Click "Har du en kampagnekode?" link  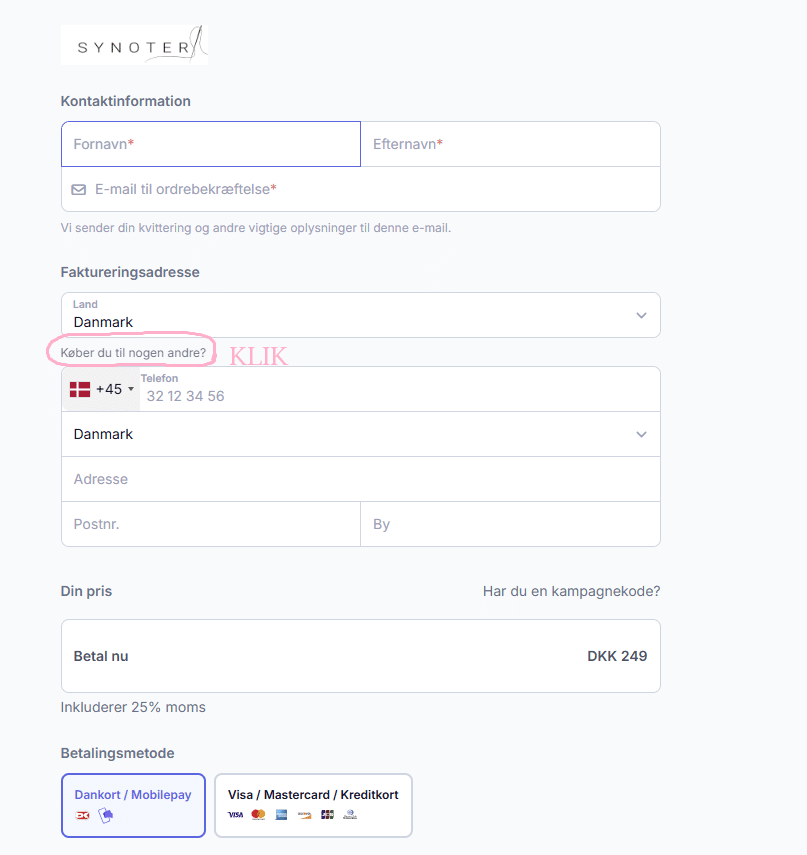tap(571, 591)
